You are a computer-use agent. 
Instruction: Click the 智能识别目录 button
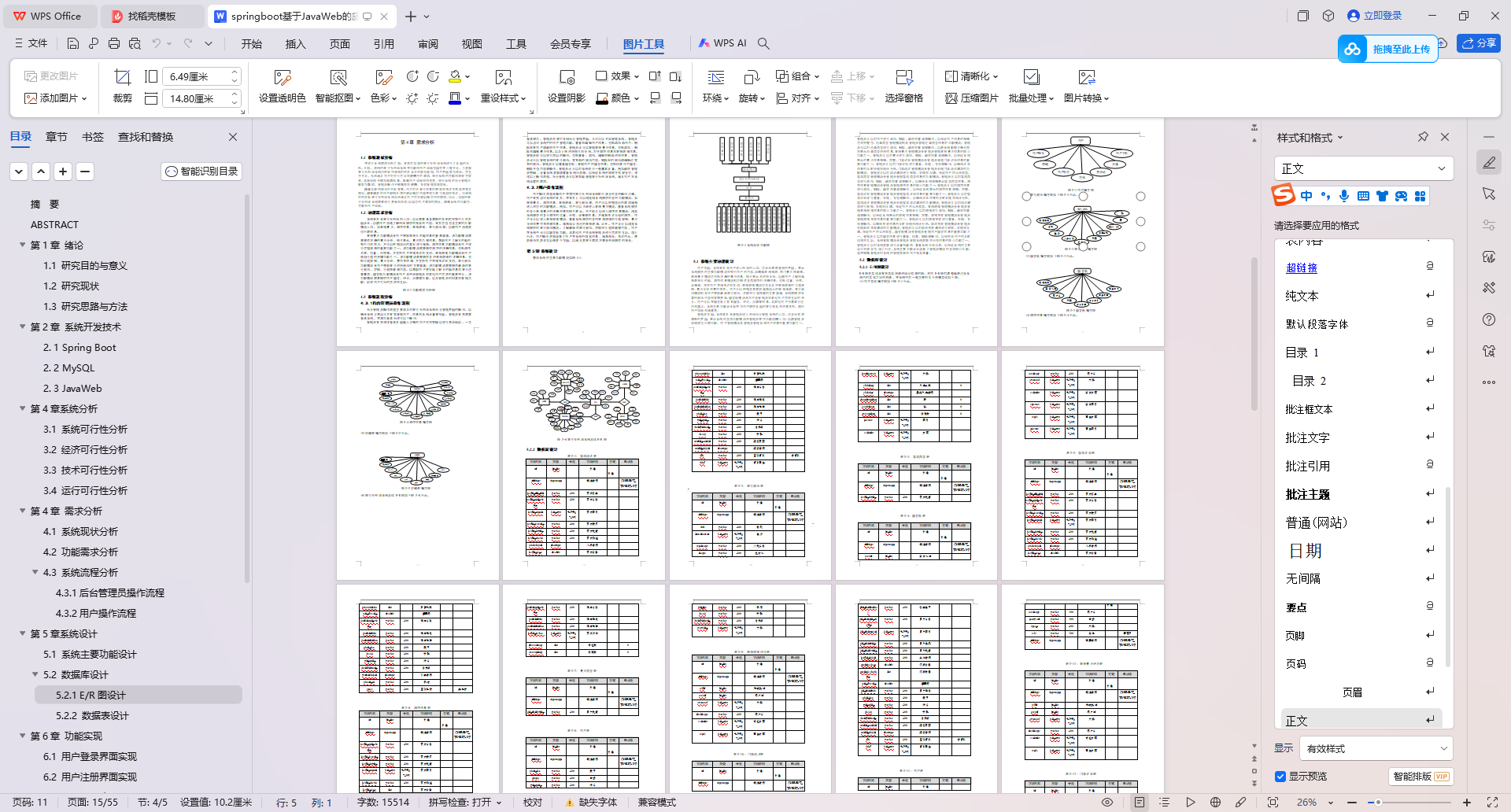(201, 172)
